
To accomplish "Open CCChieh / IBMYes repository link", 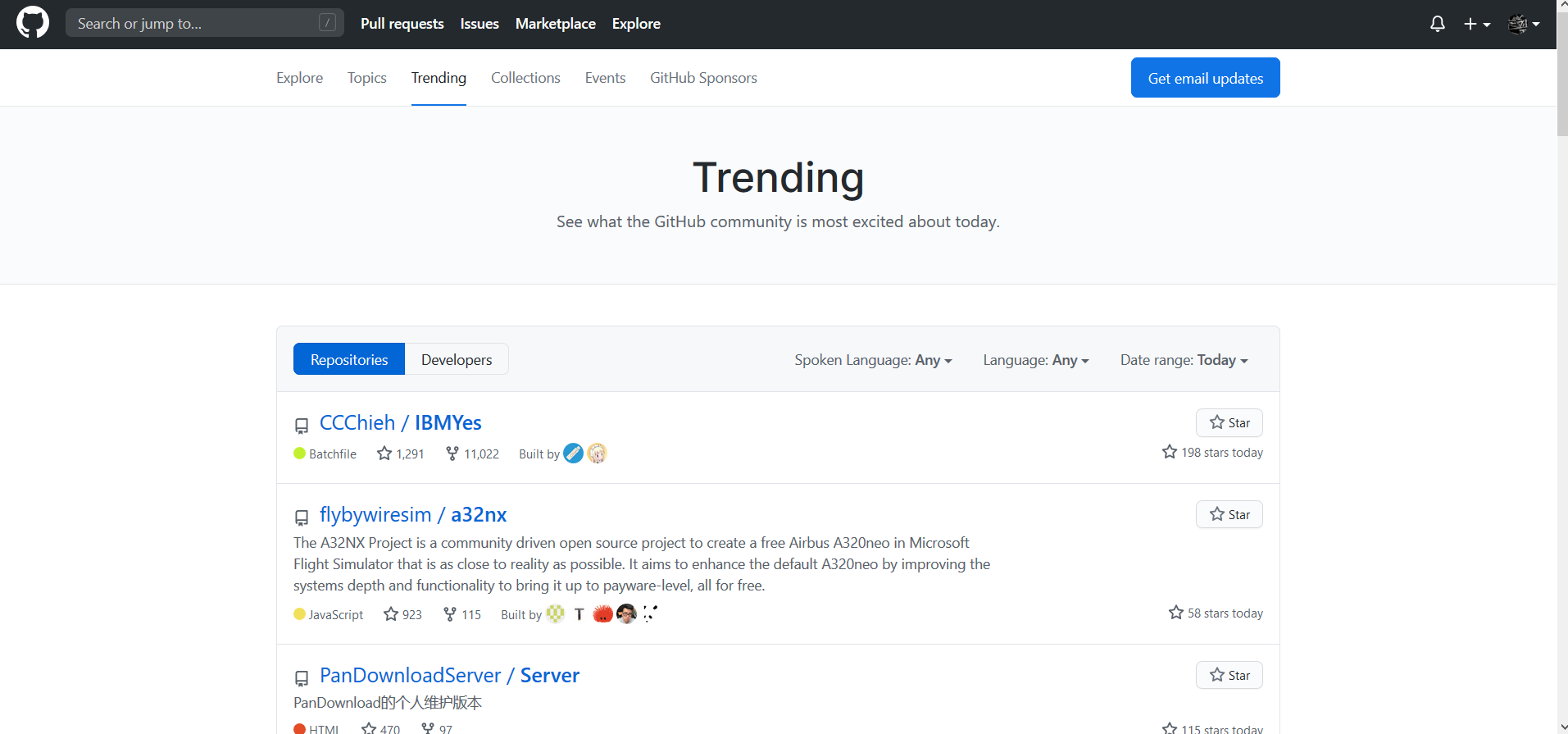I will point(400,422).
